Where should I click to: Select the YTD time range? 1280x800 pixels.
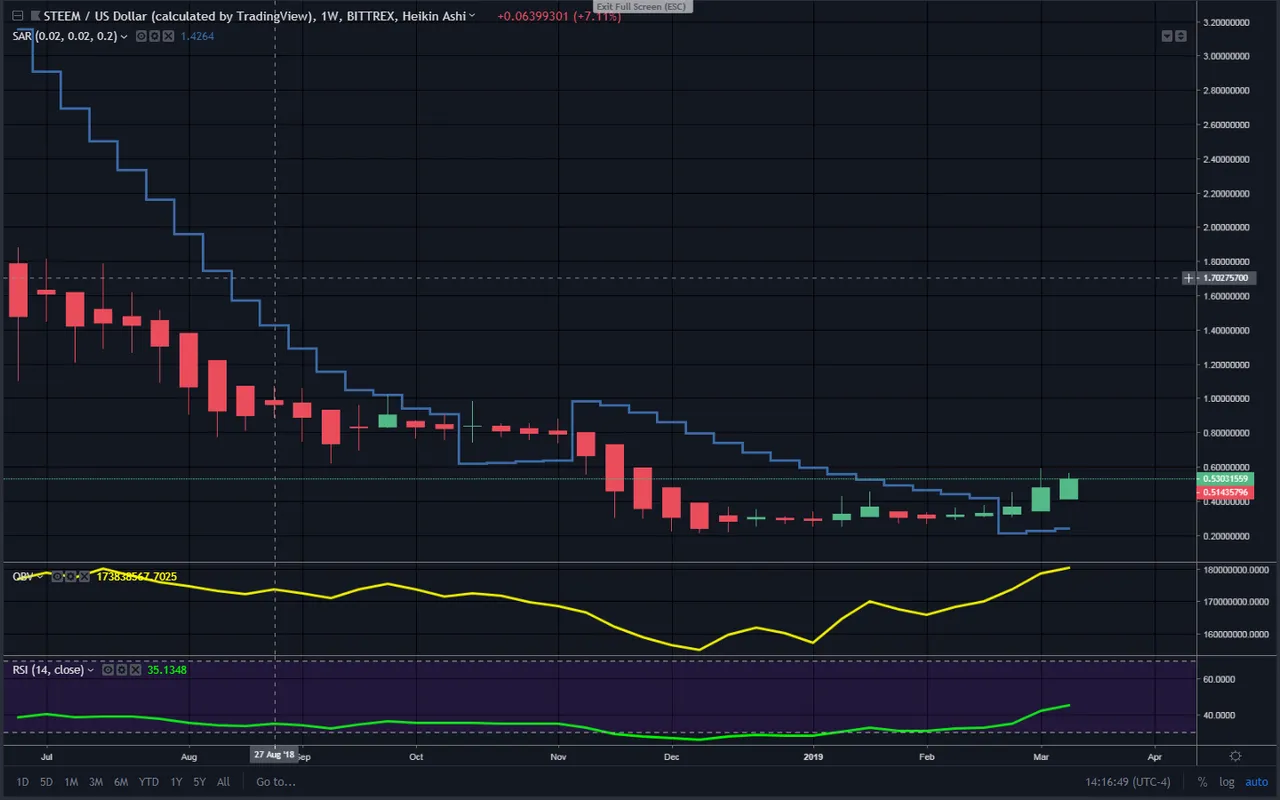[148, 782]
